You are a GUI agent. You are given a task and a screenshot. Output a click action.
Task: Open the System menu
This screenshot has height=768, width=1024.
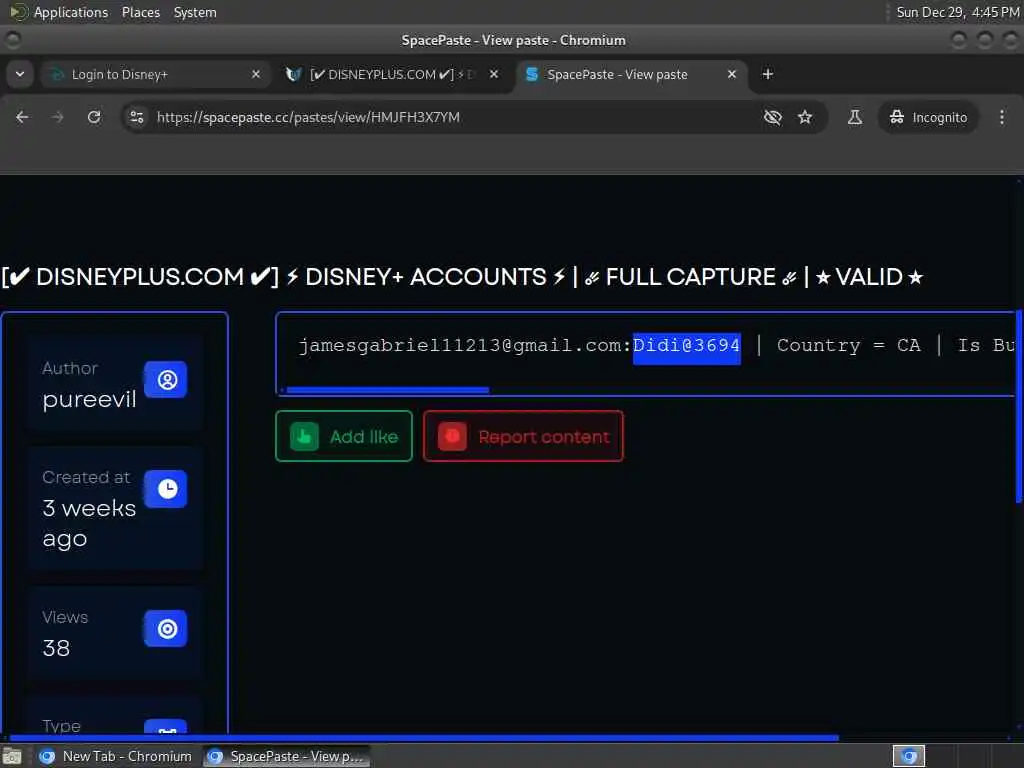(195, 12)
